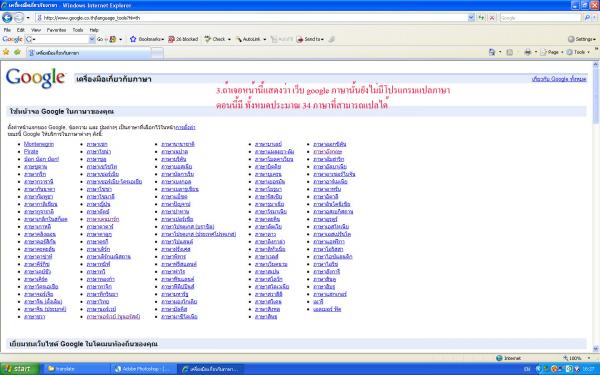
Task: Click the Favorites Center yellow star
Action: (6, 52)
